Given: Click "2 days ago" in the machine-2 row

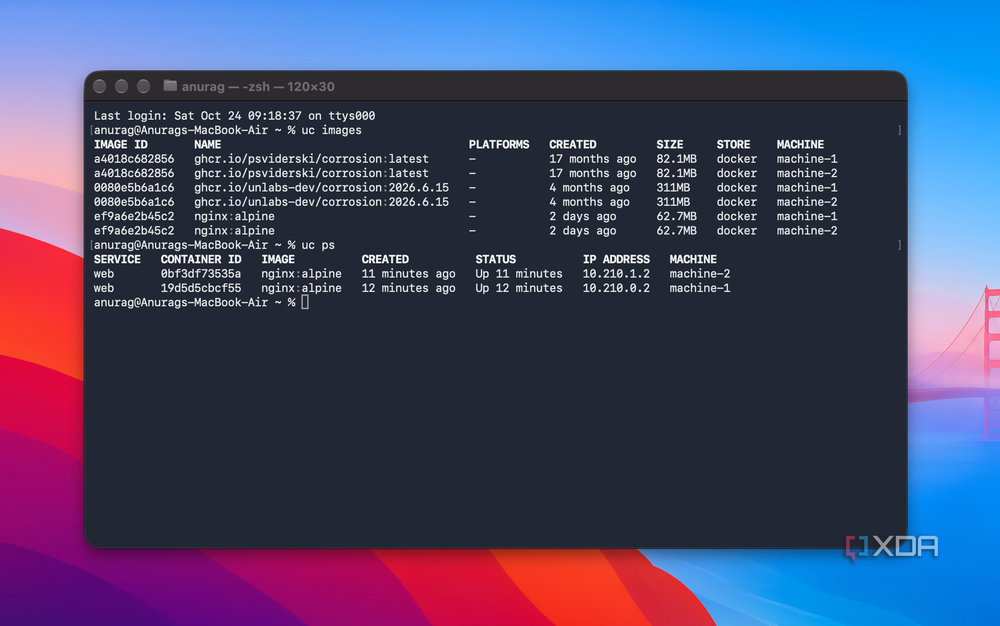Looking at the screenshot, I should [583, 231].
